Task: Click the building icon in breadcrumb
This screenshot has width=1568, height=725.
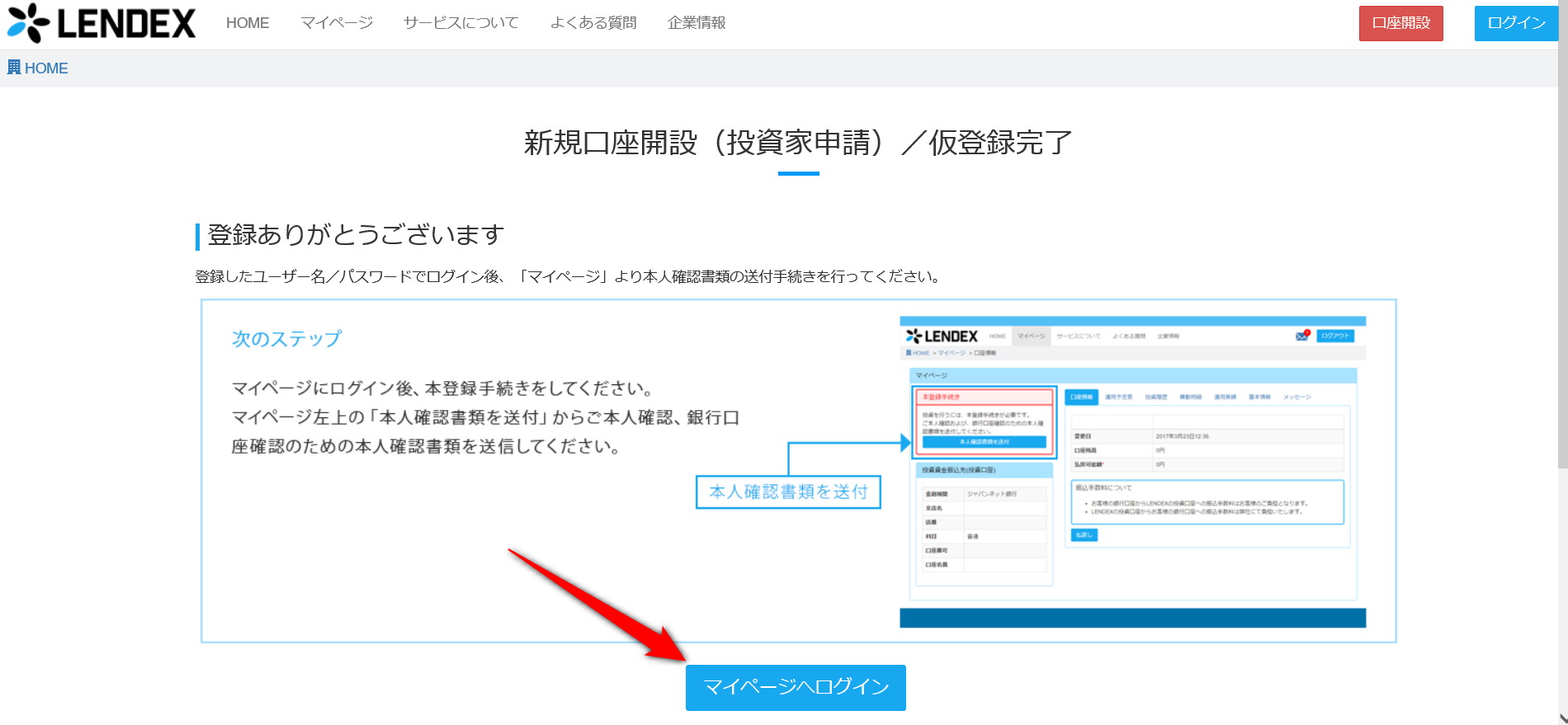Action: [14, 68]
